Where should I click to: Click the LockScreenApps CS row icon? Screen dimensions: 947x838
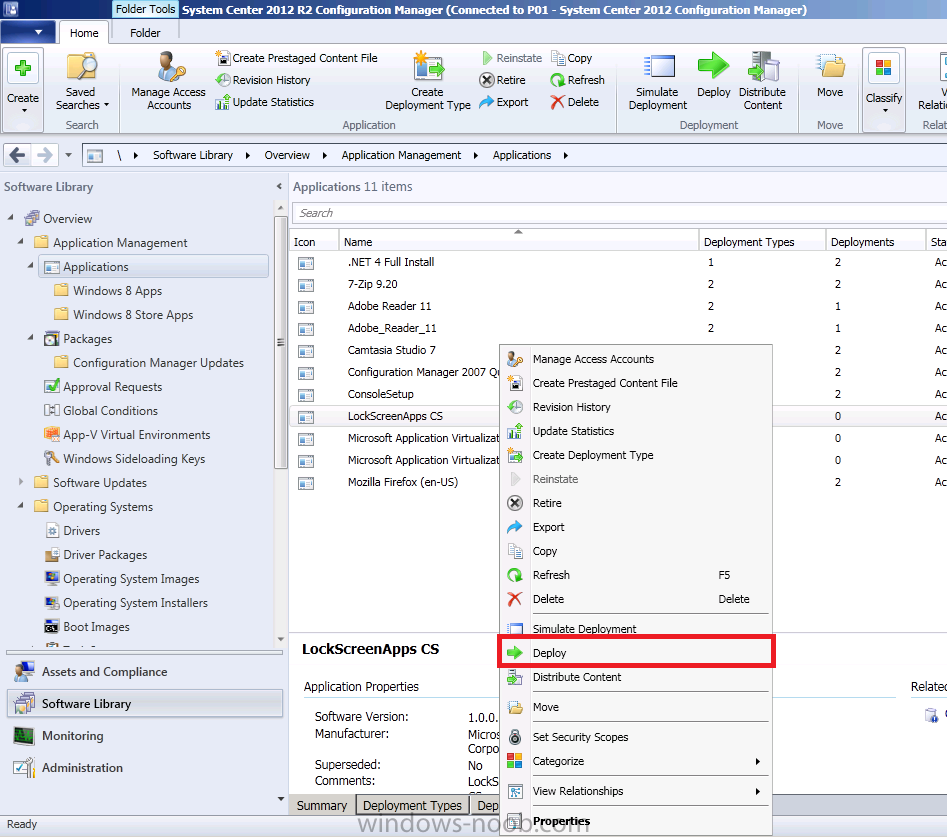tap(306, 417)
